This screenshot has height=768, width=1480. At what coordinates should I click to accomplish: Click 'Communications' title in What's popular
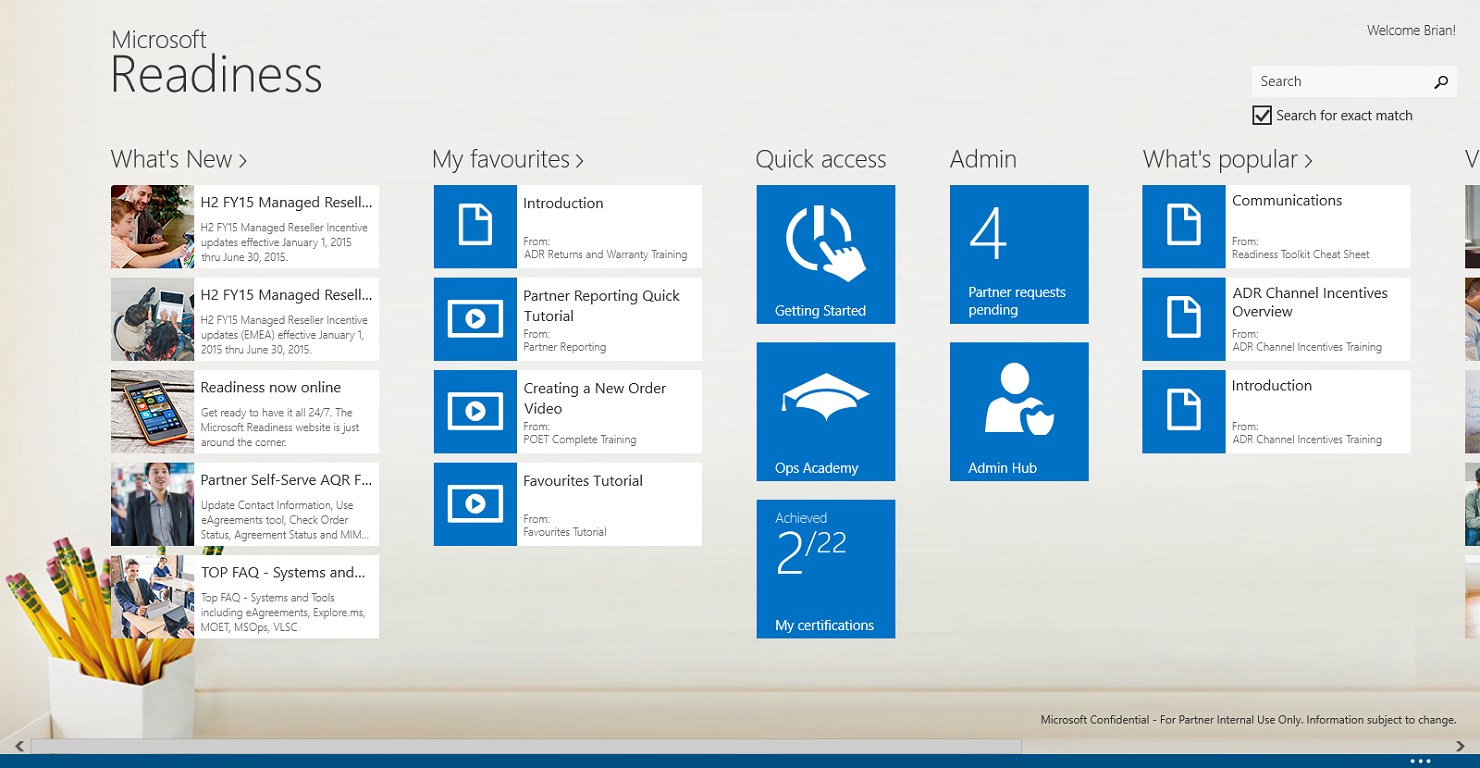pyautogui.click(x=1287, y=200)
